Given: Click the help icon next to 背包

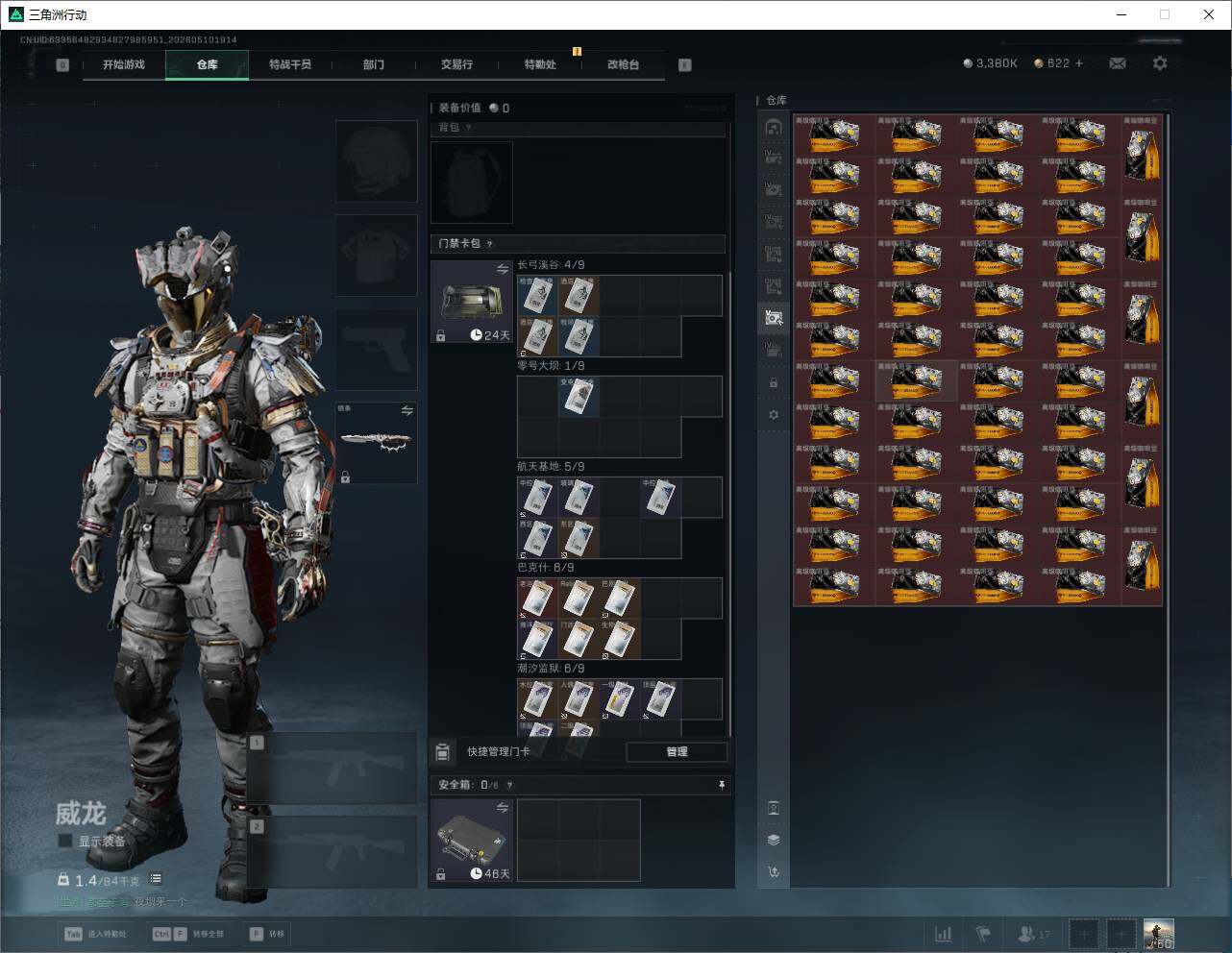Looking at the screenshot, I should click(x=468, y=128).
